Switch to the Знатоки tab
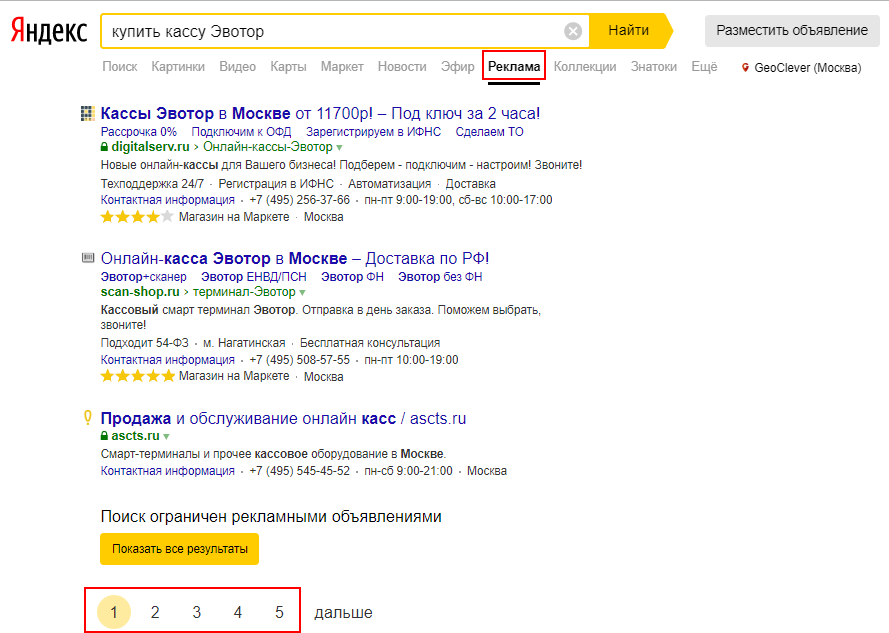Image resolution: width=889 pixels, height=633 pixels. (x=654, y=67)
